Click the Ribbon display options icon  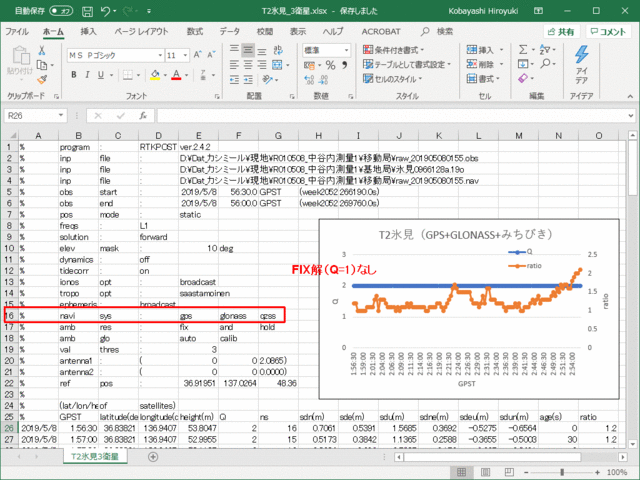pos(538,11)
